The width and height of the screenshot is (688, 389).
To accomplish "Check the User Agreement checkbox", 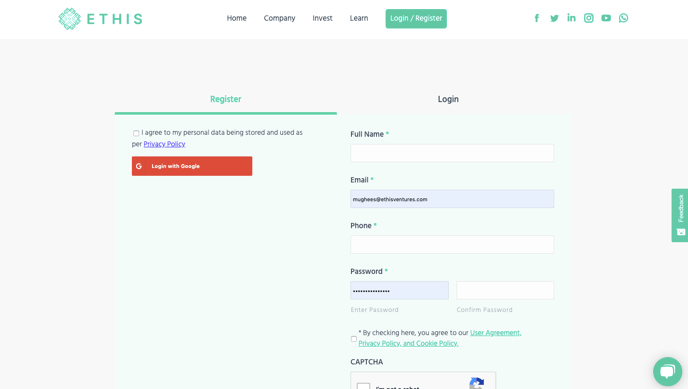I will coord(354,339).
